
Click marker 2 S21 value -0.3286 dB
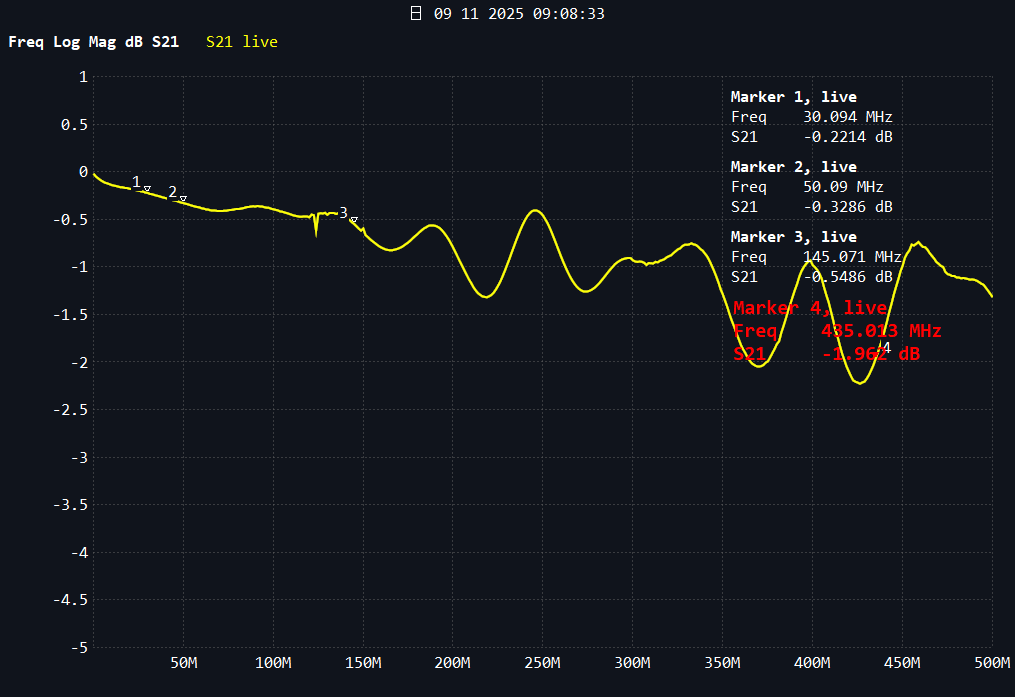pos(848,207)
